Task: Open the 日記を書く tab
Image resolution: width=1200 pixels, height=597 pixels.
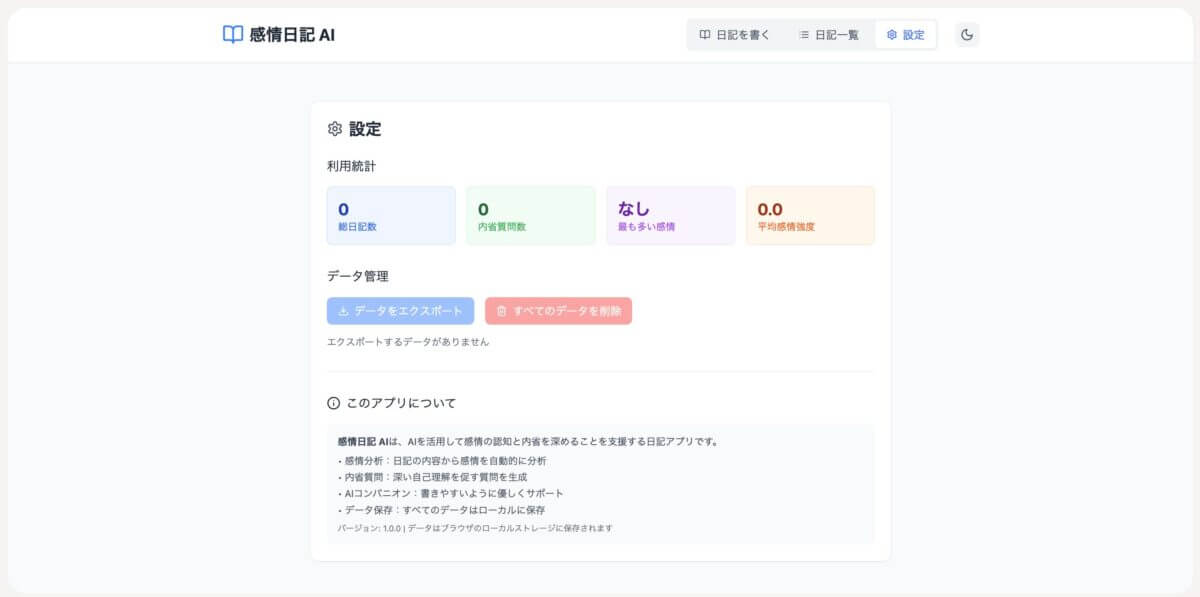Action: [x=735, y=35]
